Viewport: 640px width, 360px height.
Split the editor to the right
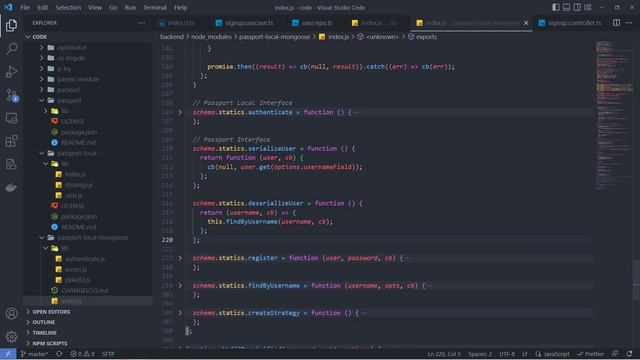point(616,23)
